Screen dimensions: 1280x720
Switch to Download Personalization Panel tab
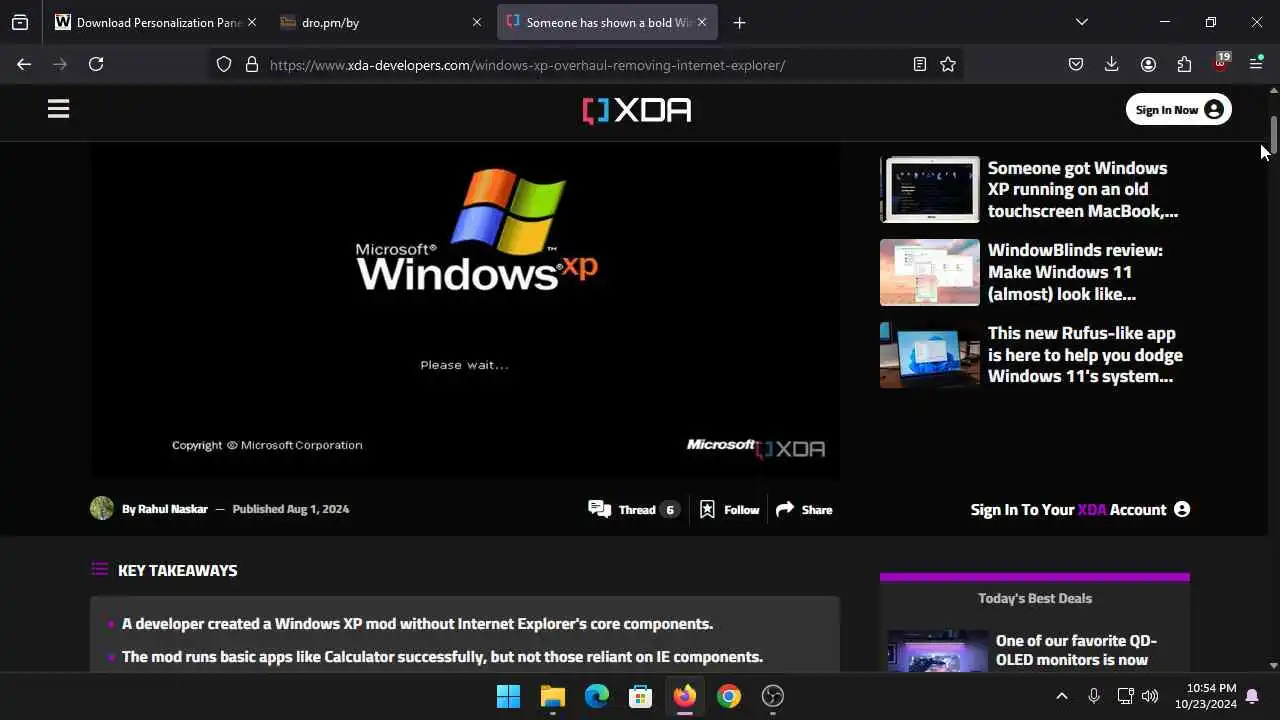tap(156, 22)
